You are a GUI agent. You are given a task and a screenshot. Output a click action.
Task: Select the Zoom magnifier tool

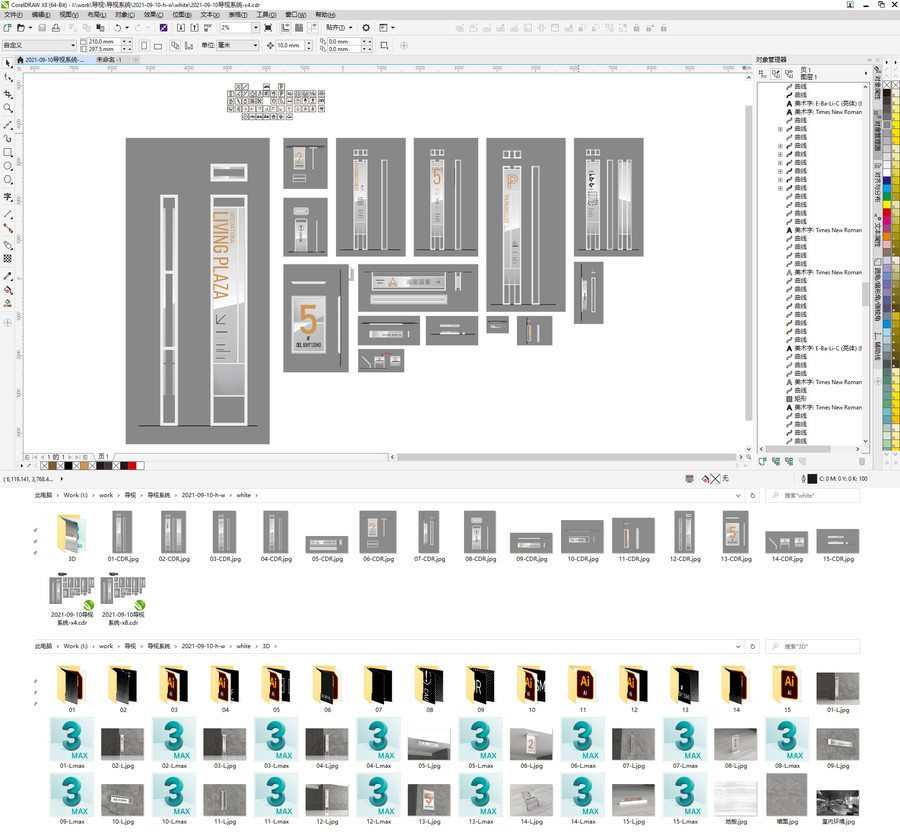7,108
